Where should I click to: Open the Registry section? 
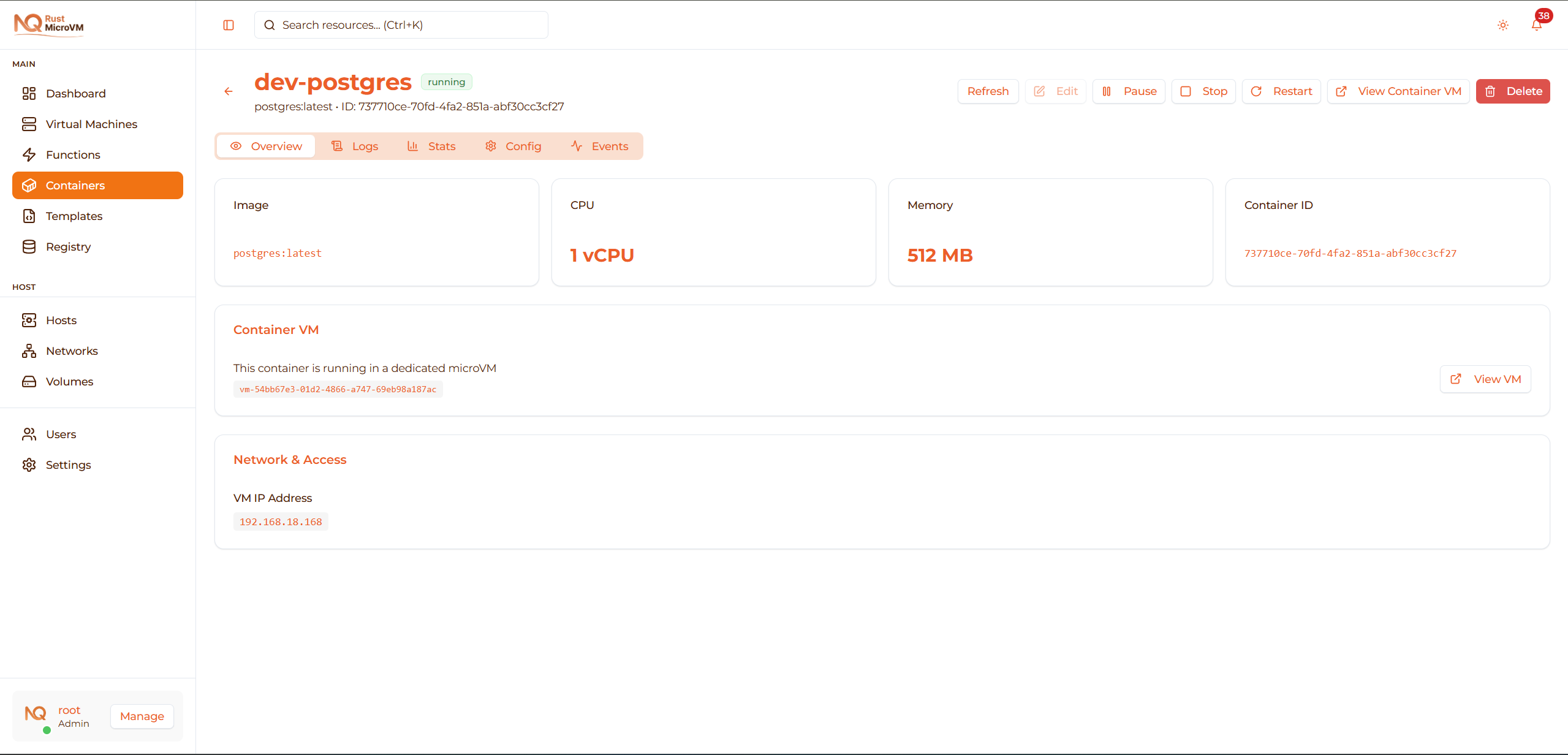(69, 246)
